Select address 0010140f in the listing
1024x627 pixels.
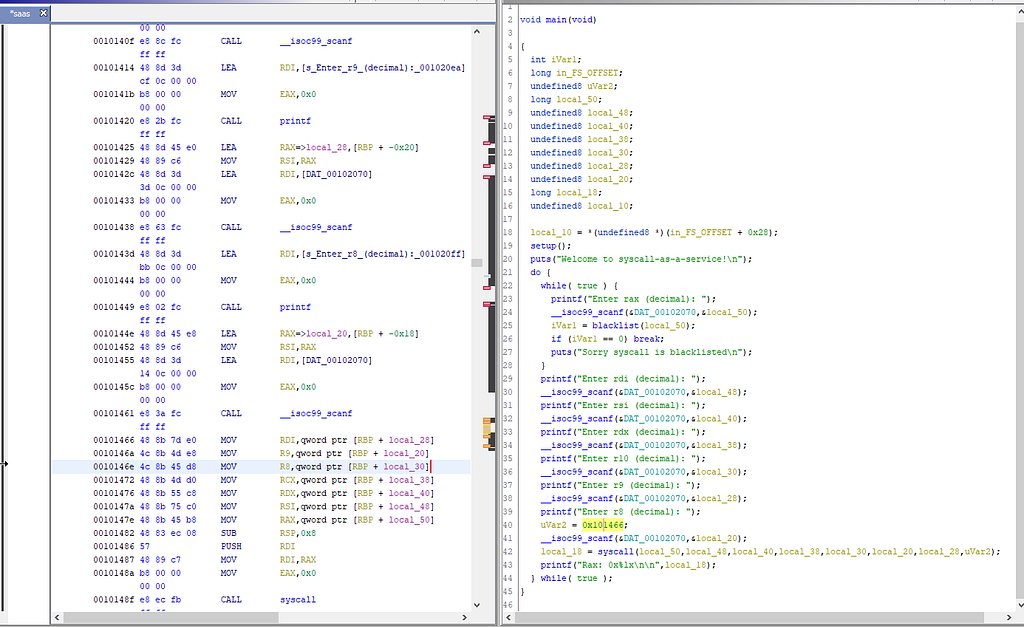click(x=113, y=41)
